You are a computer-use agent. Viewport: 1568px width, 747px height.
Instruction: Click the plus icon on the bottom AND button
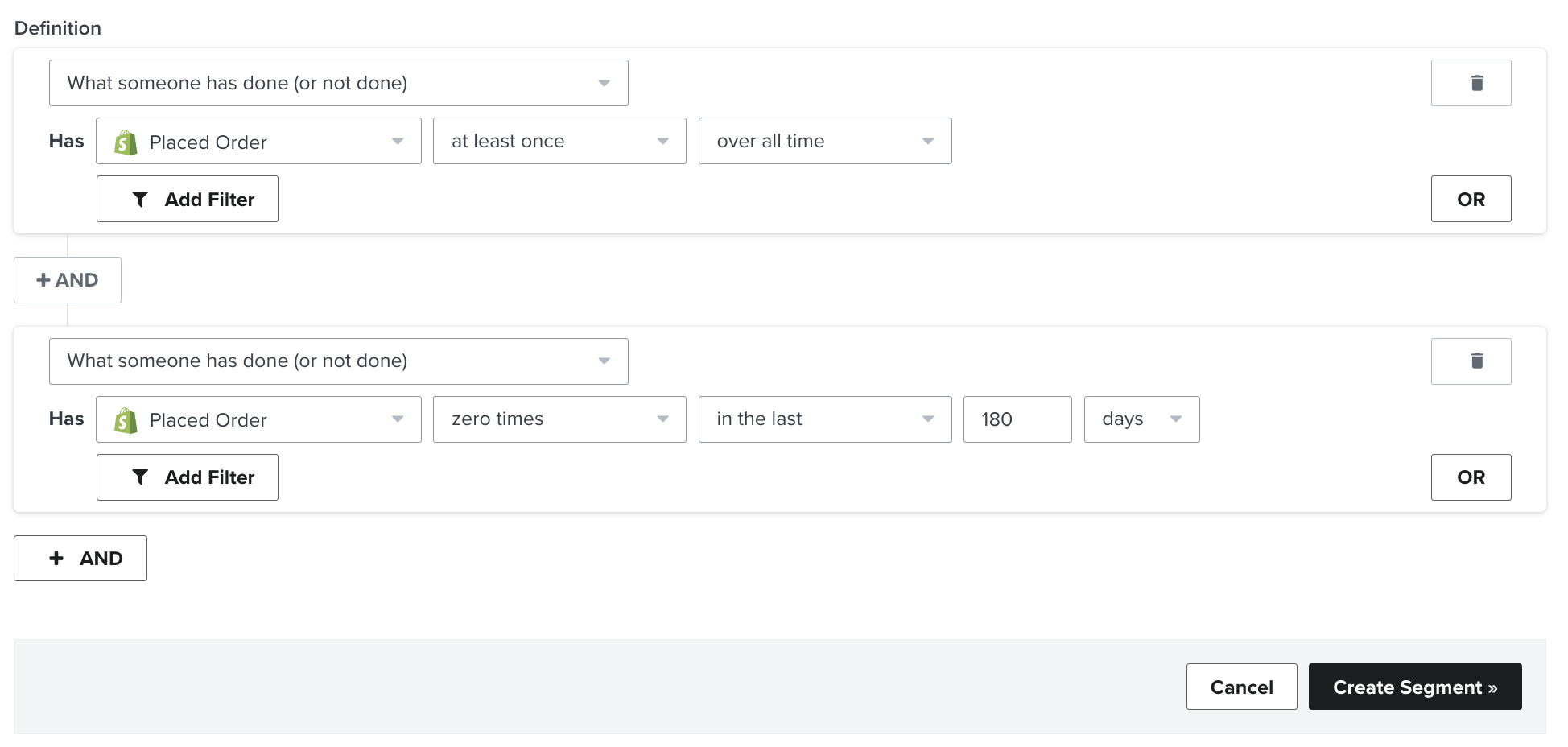[x=56, y=558]
